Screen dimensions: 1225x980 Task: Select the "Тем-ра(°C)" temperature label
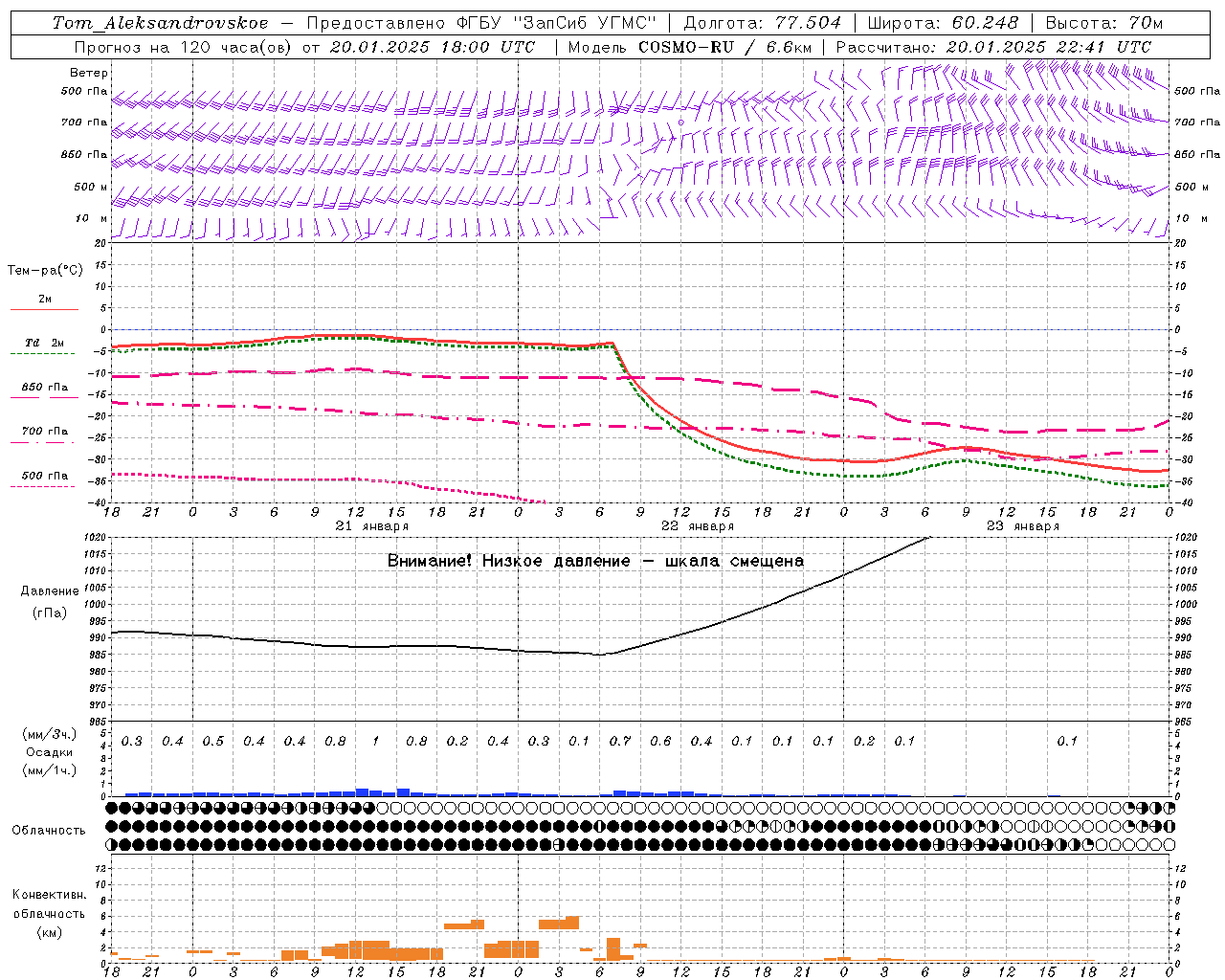[45, 271]
